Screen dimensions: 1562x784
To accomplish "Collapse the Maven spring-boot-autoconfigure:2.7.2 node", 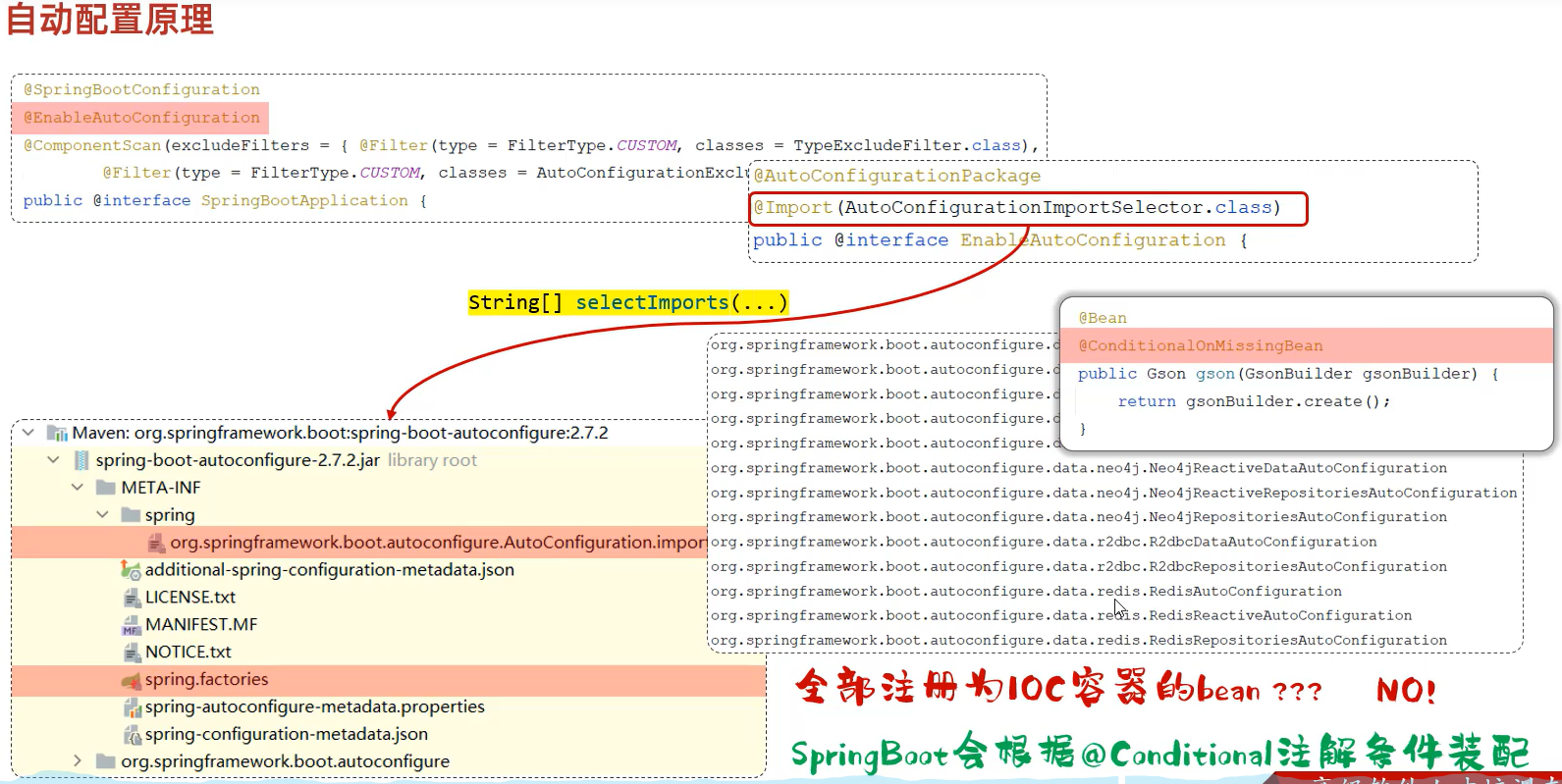I will click(28, 433).
